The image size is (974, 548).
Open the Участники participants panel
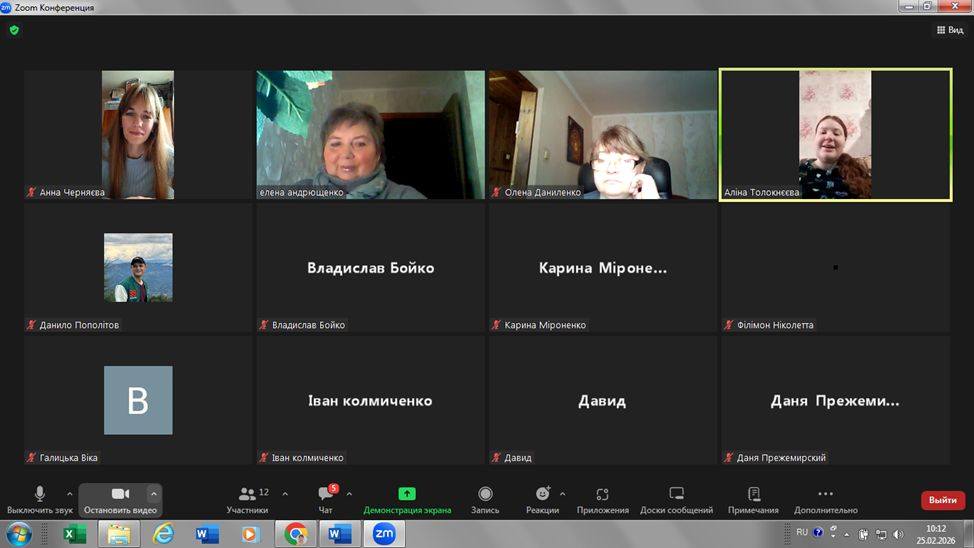(247, 498)
